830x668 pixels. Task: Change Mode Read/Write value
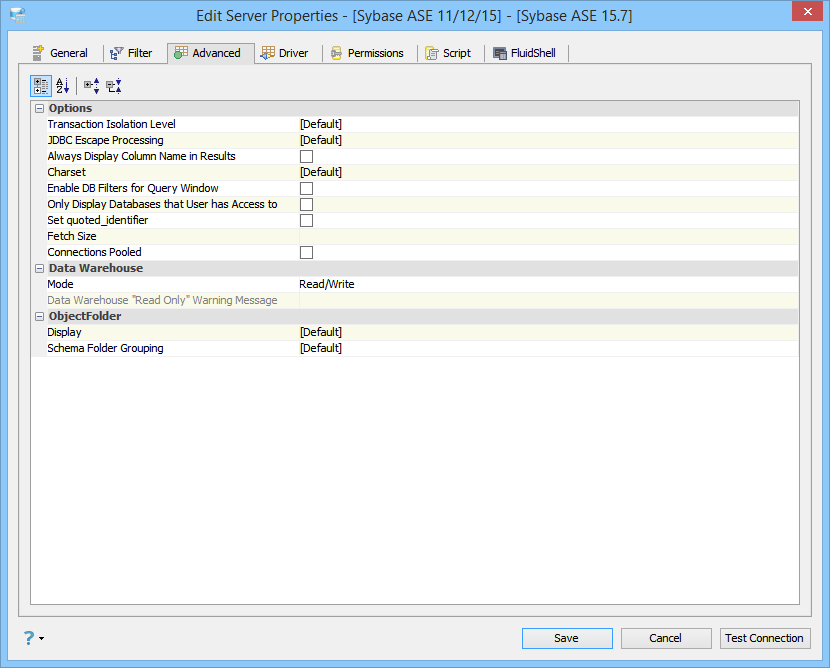[x=548, y=284]
